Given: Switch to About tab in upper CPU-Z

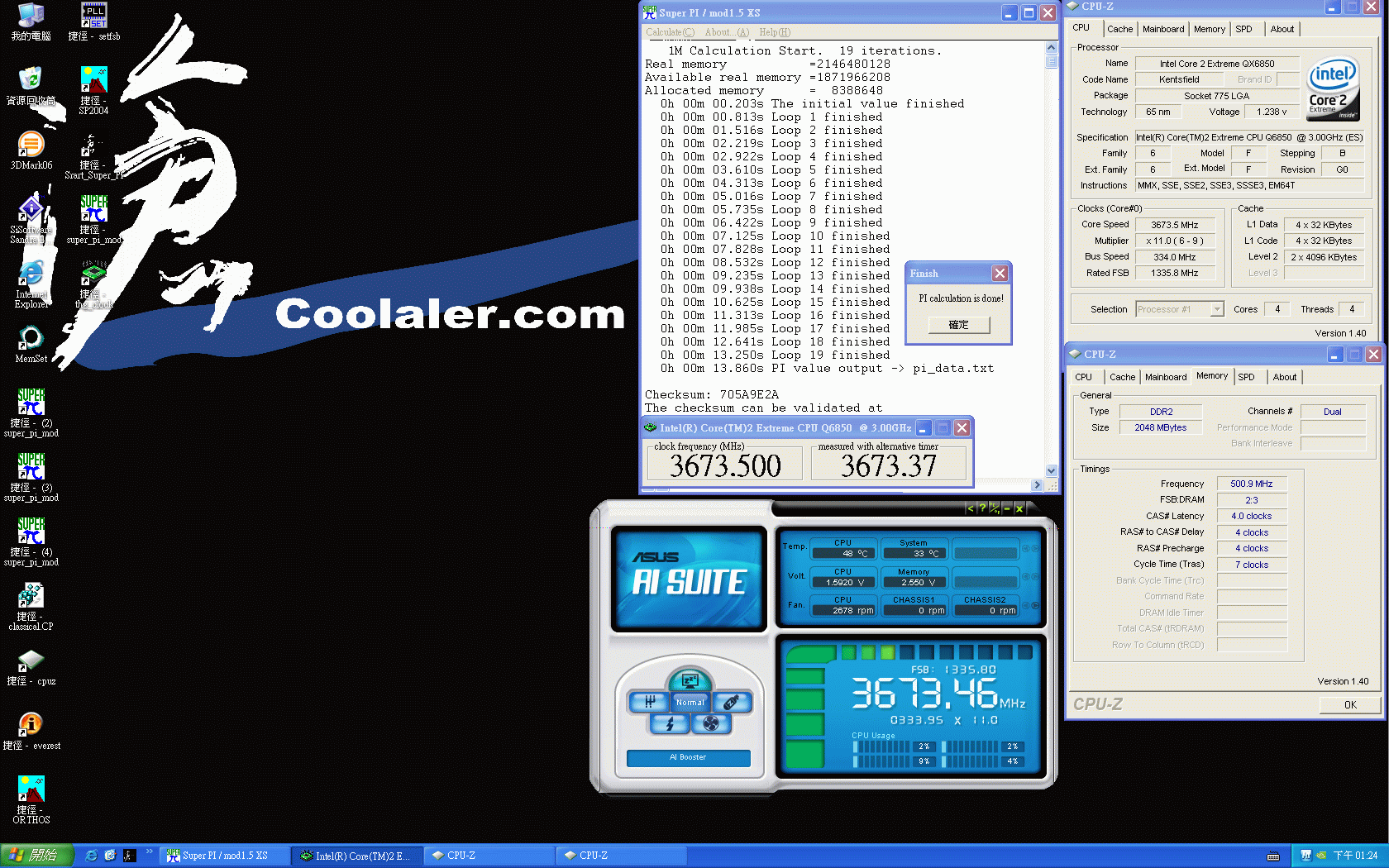Looking at the screenshot, I should coord(1282,29).
